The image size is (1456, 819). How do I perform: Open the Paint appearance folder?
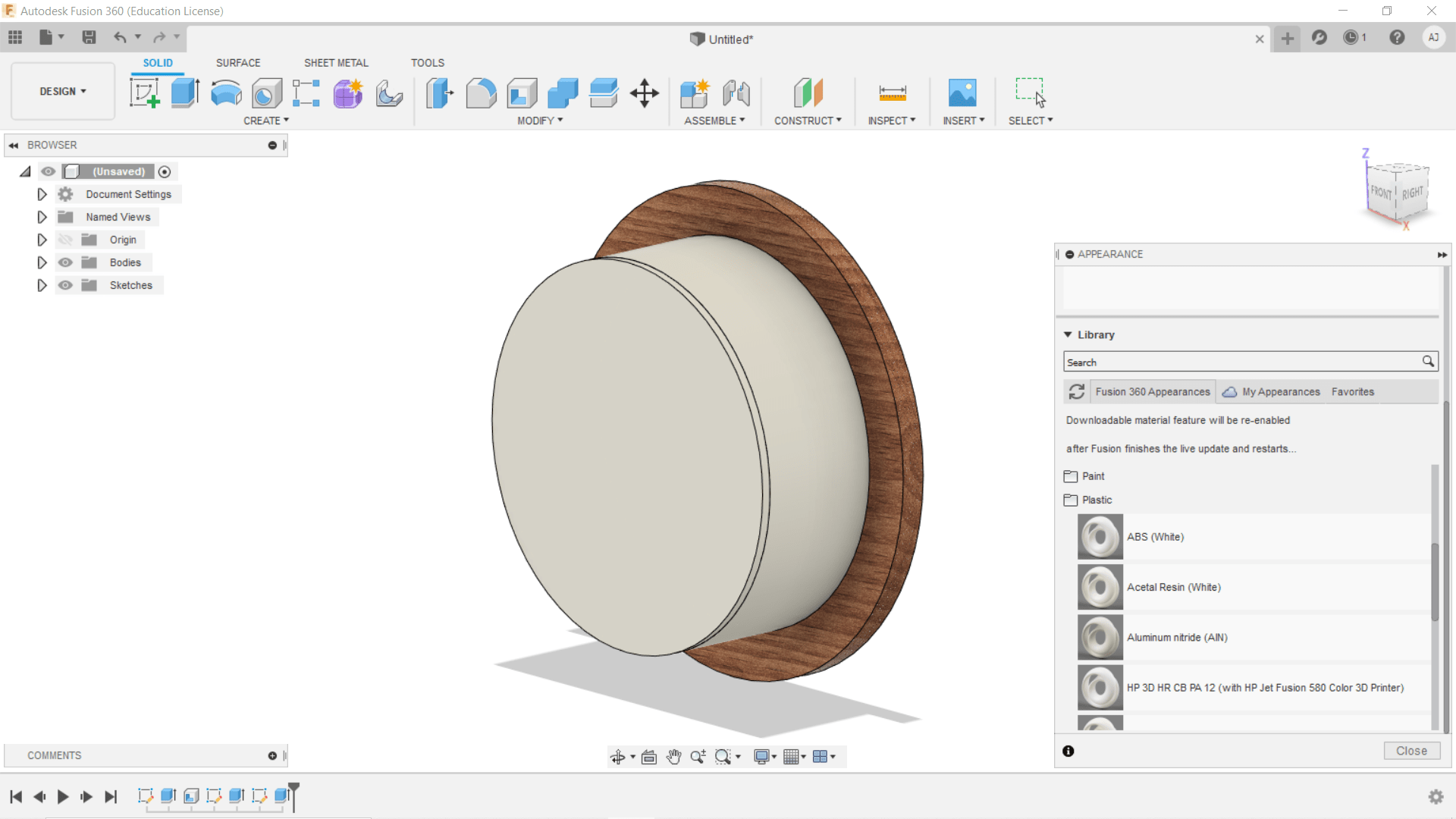(x=1093, y=476)
